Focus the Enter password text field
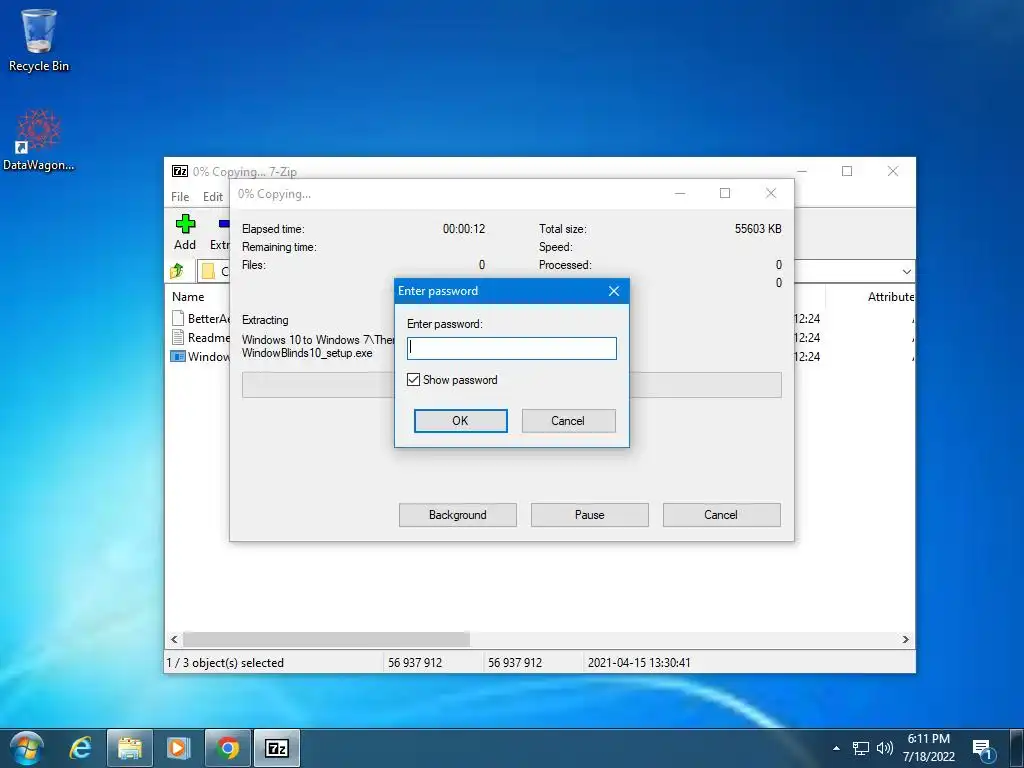This screenshot has height=768, width=1024. pos(511,348)
